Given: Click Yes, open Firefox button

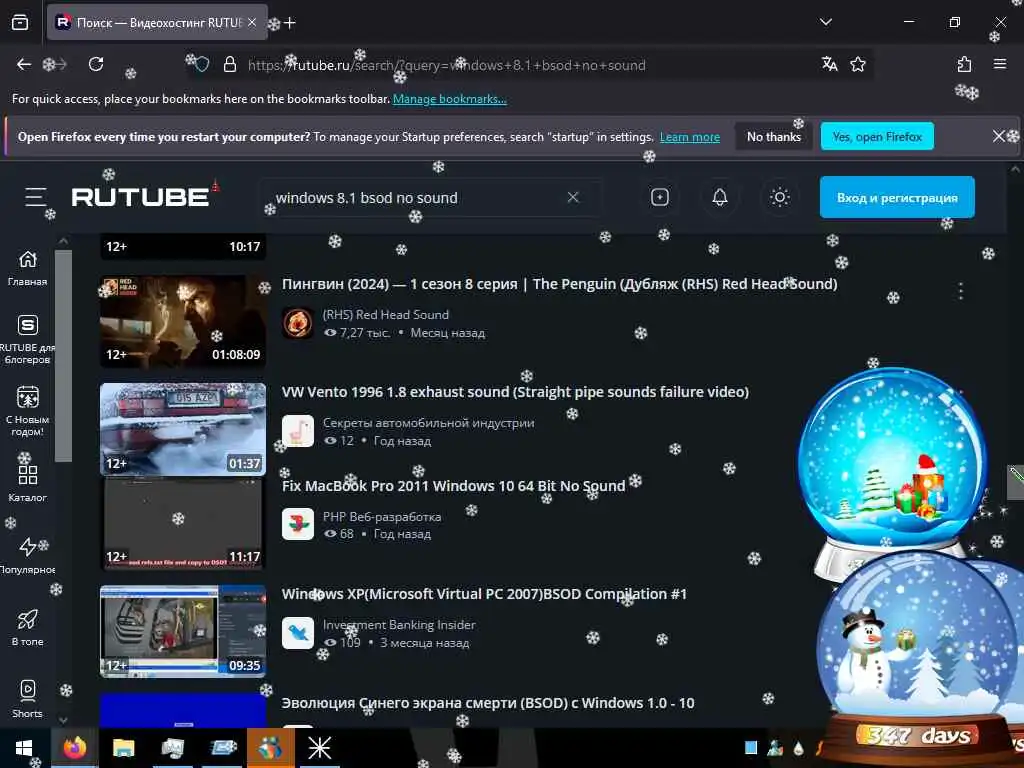Looking at the screenshot, I should tap(877, 136).
